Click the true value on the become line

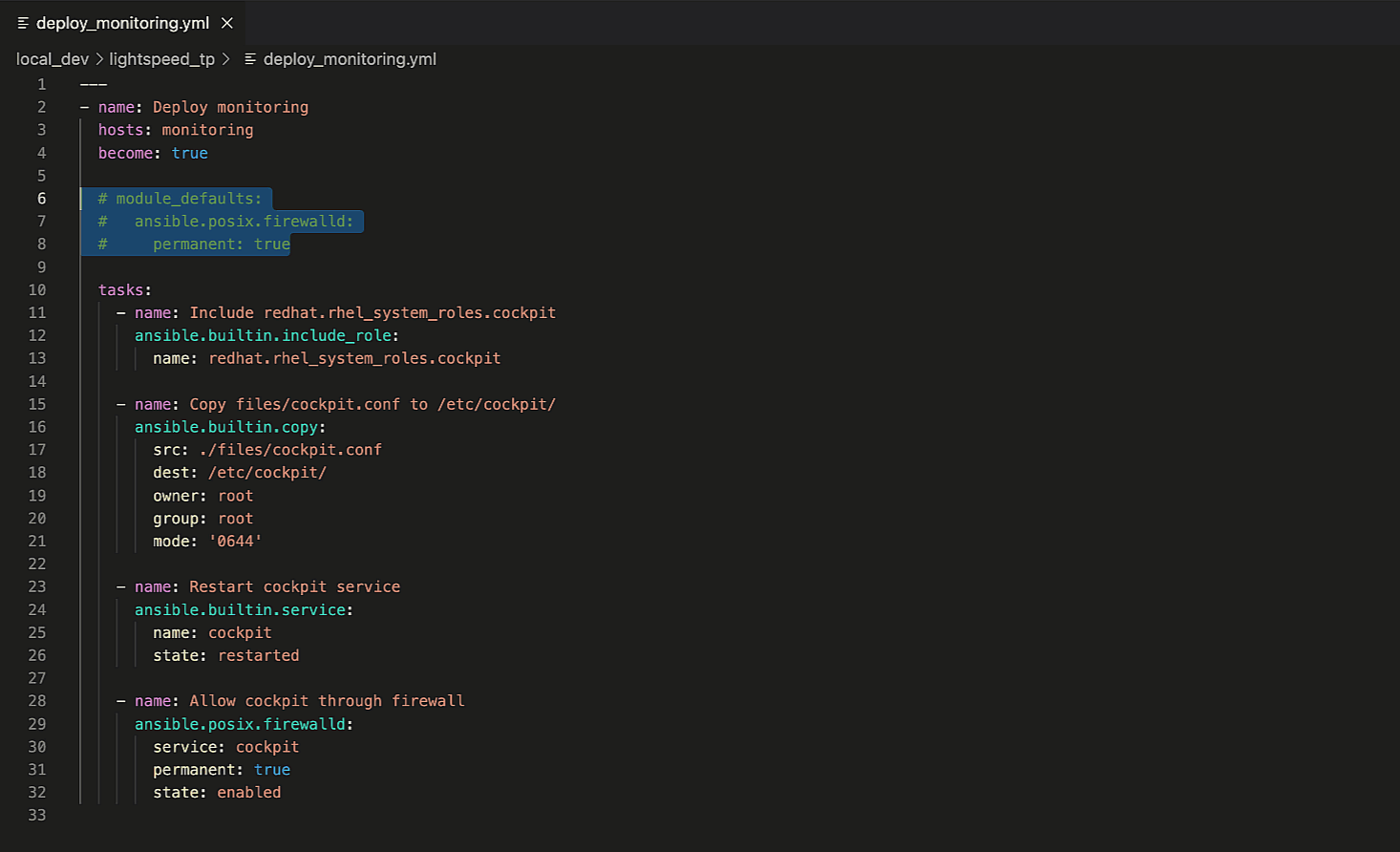pyautogui.click(x=189, y=153)
